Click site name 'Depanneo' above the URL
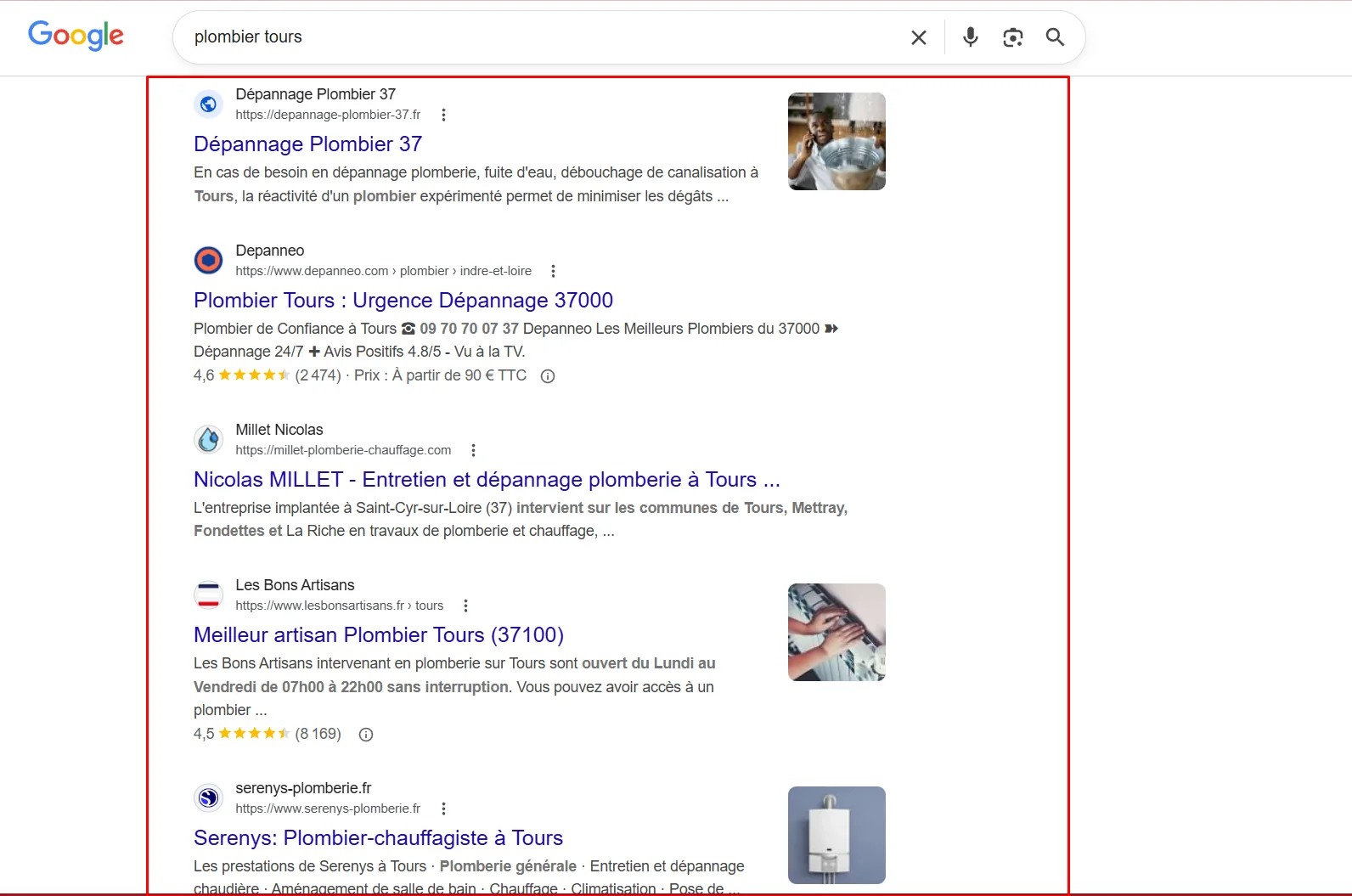This screenshot has height=896, width=1352. coord(270,251)
